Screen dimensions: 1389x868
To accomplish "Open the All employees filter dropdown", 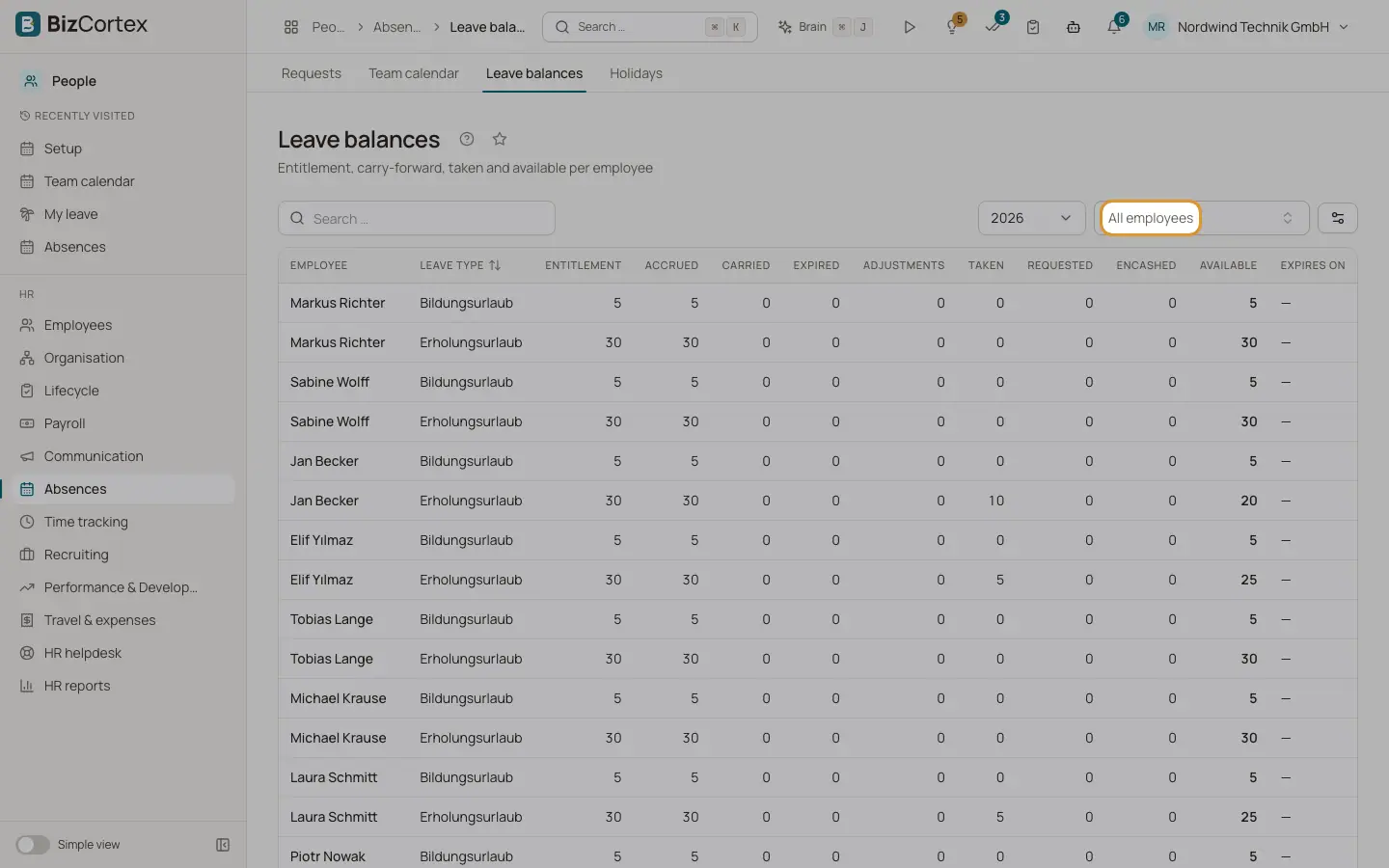I will click(1202, 218).
